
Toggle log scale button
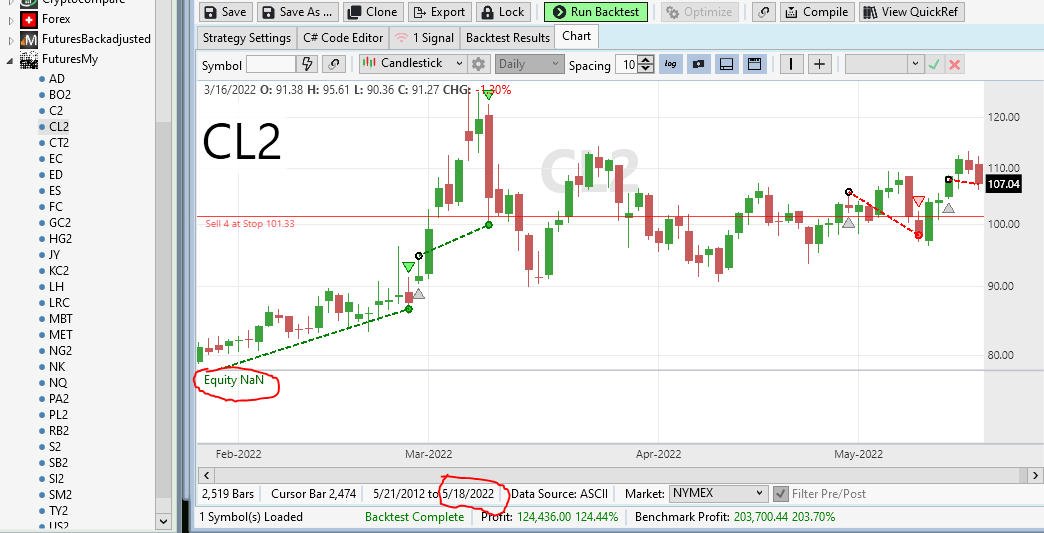(x=671, y=64)
